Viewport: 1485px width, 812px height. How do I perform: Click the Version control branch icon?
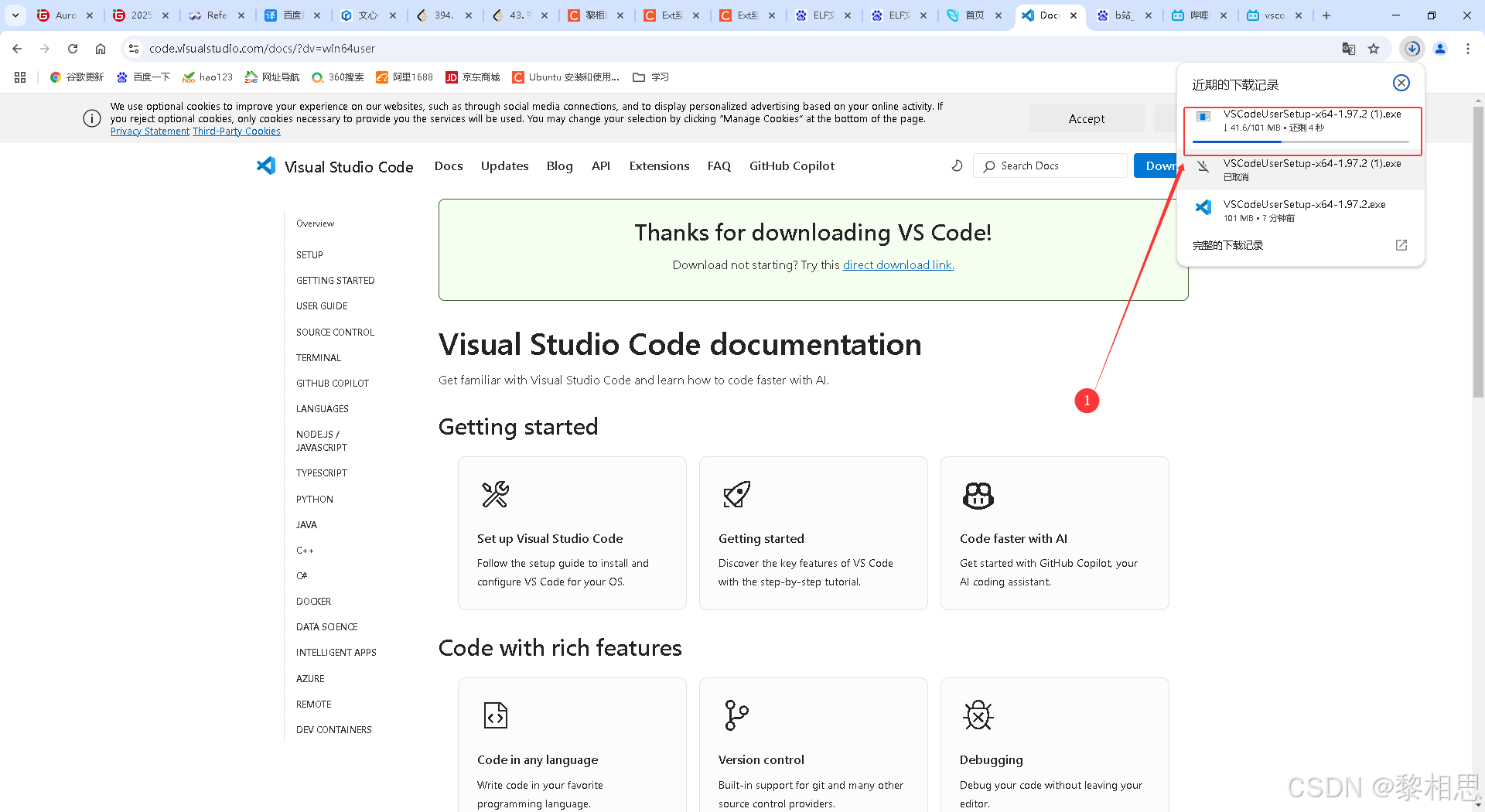pyautogui.click(x=736, y=715)
